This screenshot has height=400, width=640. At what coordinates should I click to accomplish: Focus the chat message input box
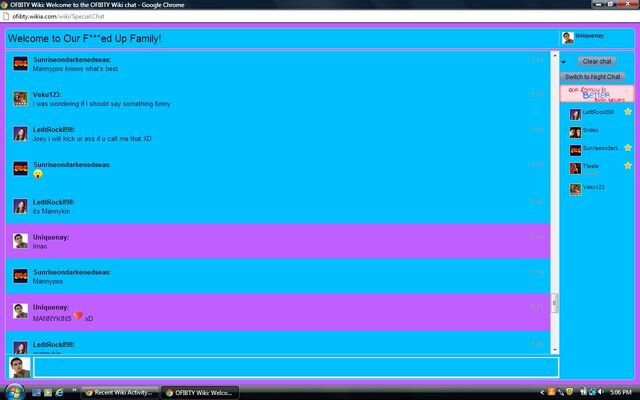pyautogui.click(x=296, y=367)
